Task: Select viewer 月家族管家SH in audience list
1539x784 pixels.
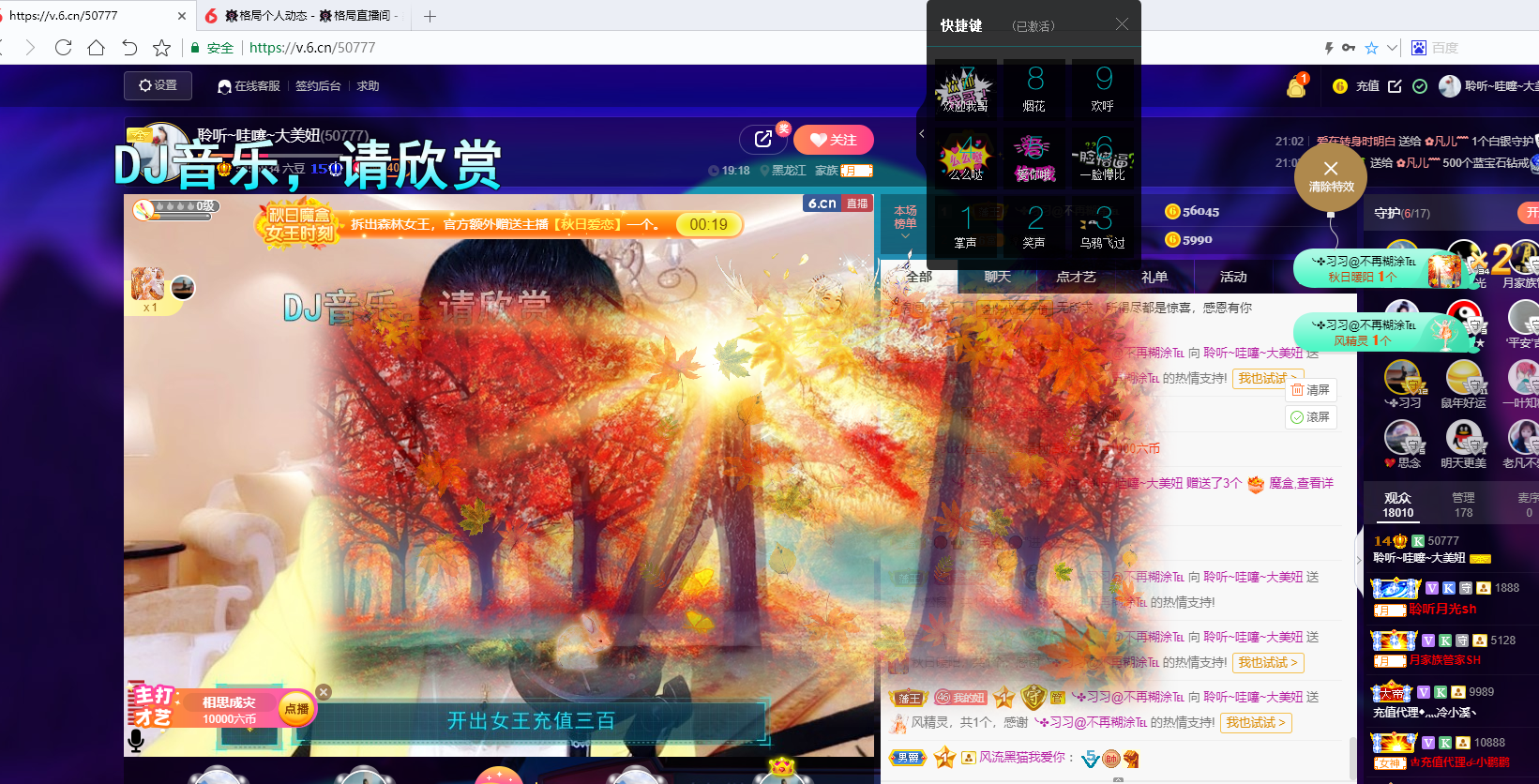Action: [1444, 660]
